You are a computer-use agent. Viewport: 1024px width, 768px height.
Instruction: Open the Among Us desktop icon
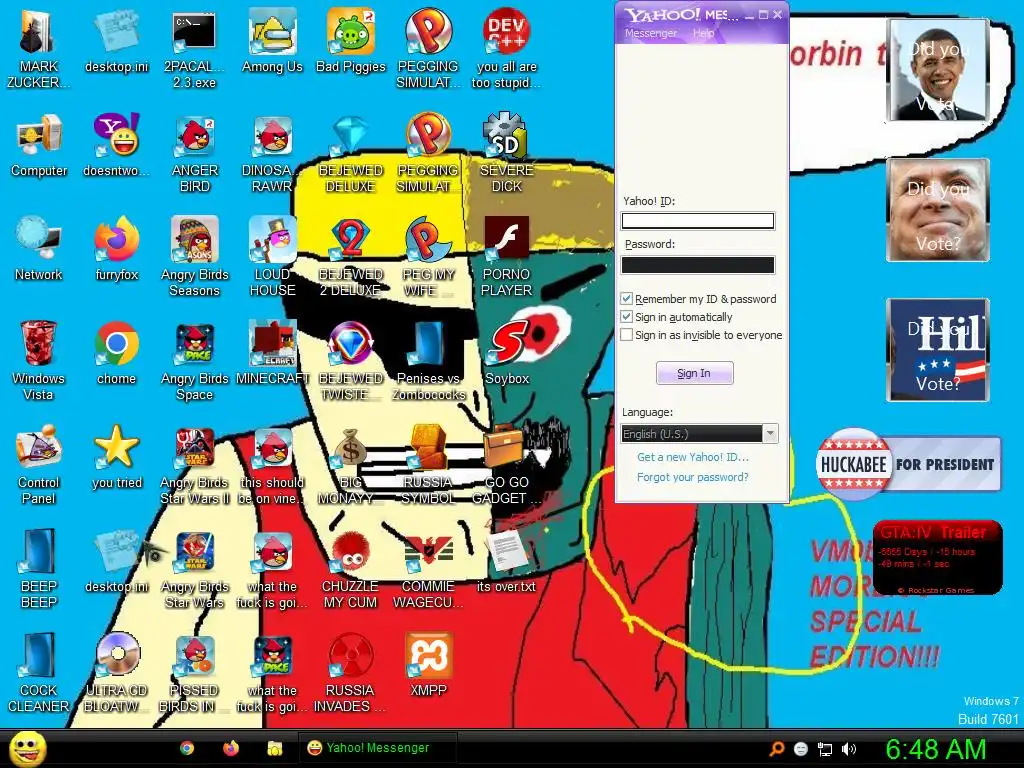[272, 41]
